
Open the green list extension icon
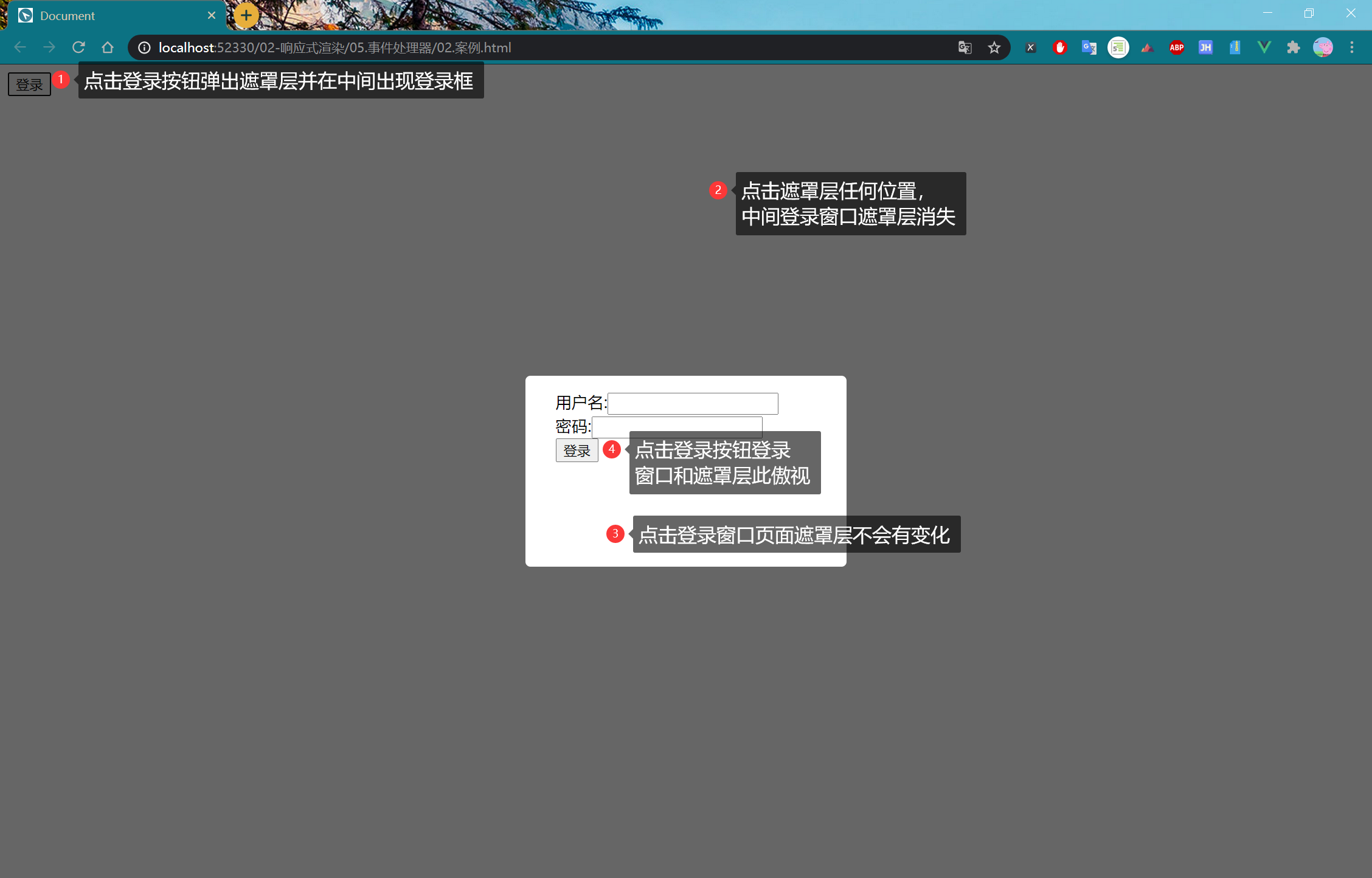1118,47
